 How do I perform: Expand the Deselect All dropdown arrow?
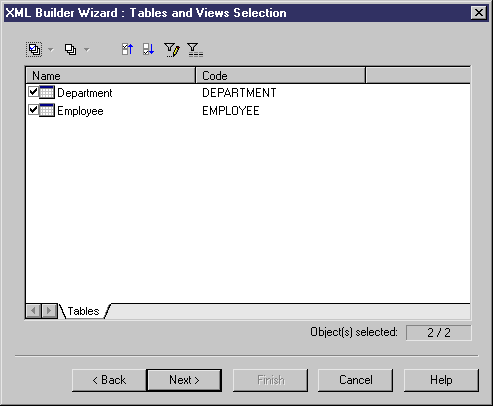(87, 50)
